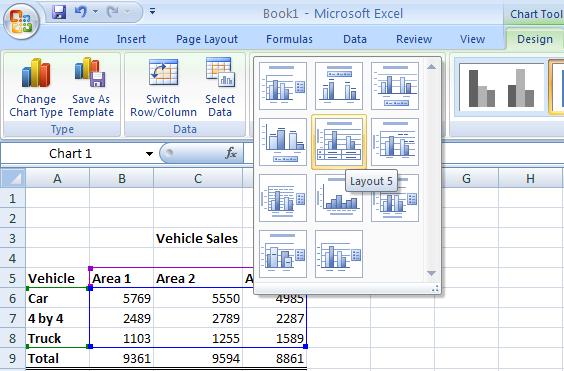
Task: Open the View ribbon tab
Action: 472,39
